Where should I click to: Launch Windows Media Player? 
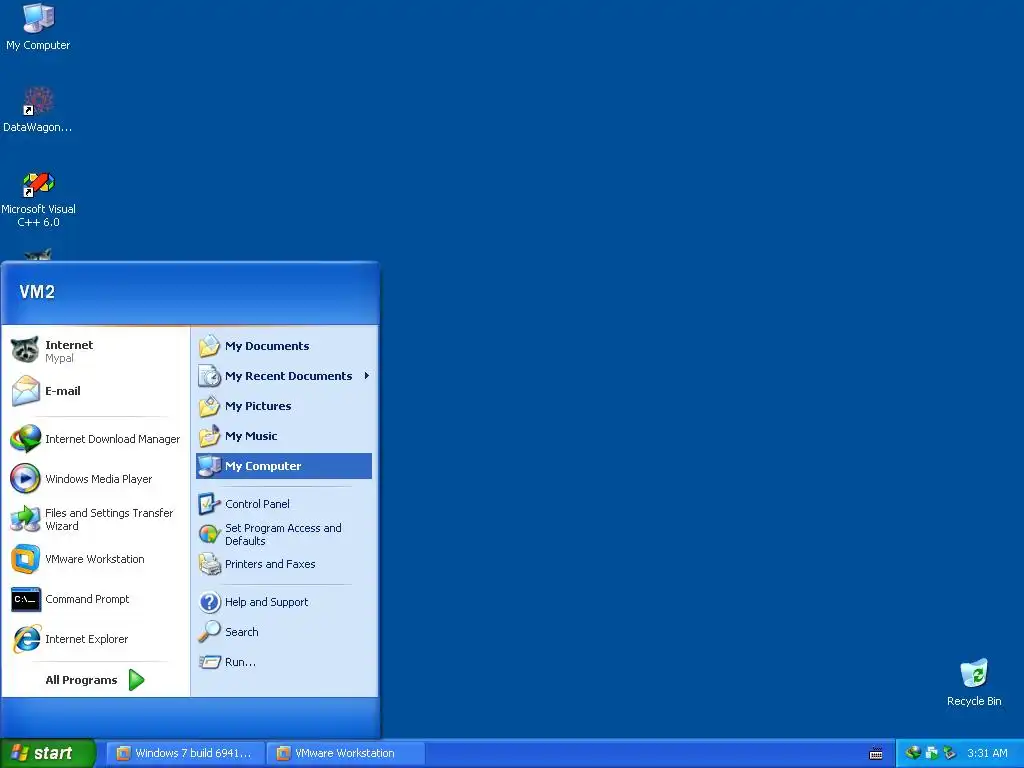tap(95, 479)
